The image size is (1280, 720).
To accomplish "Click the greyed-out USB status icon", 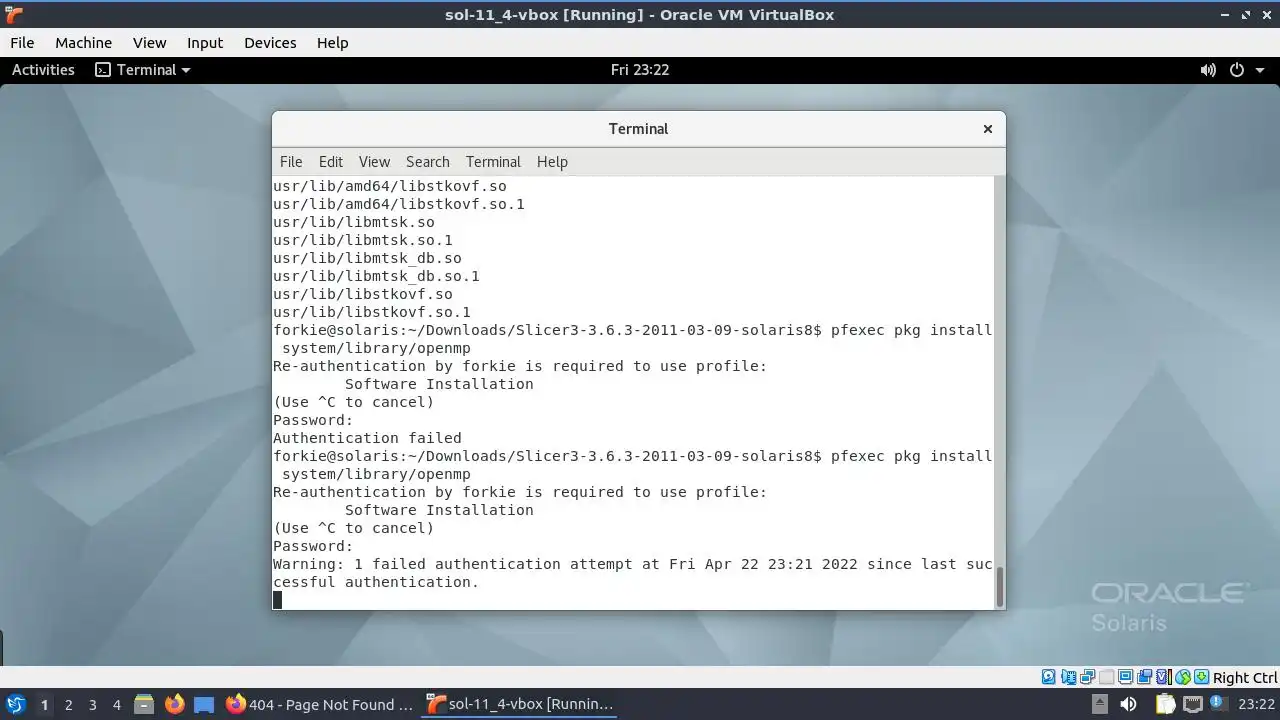I will [1106, 677].
